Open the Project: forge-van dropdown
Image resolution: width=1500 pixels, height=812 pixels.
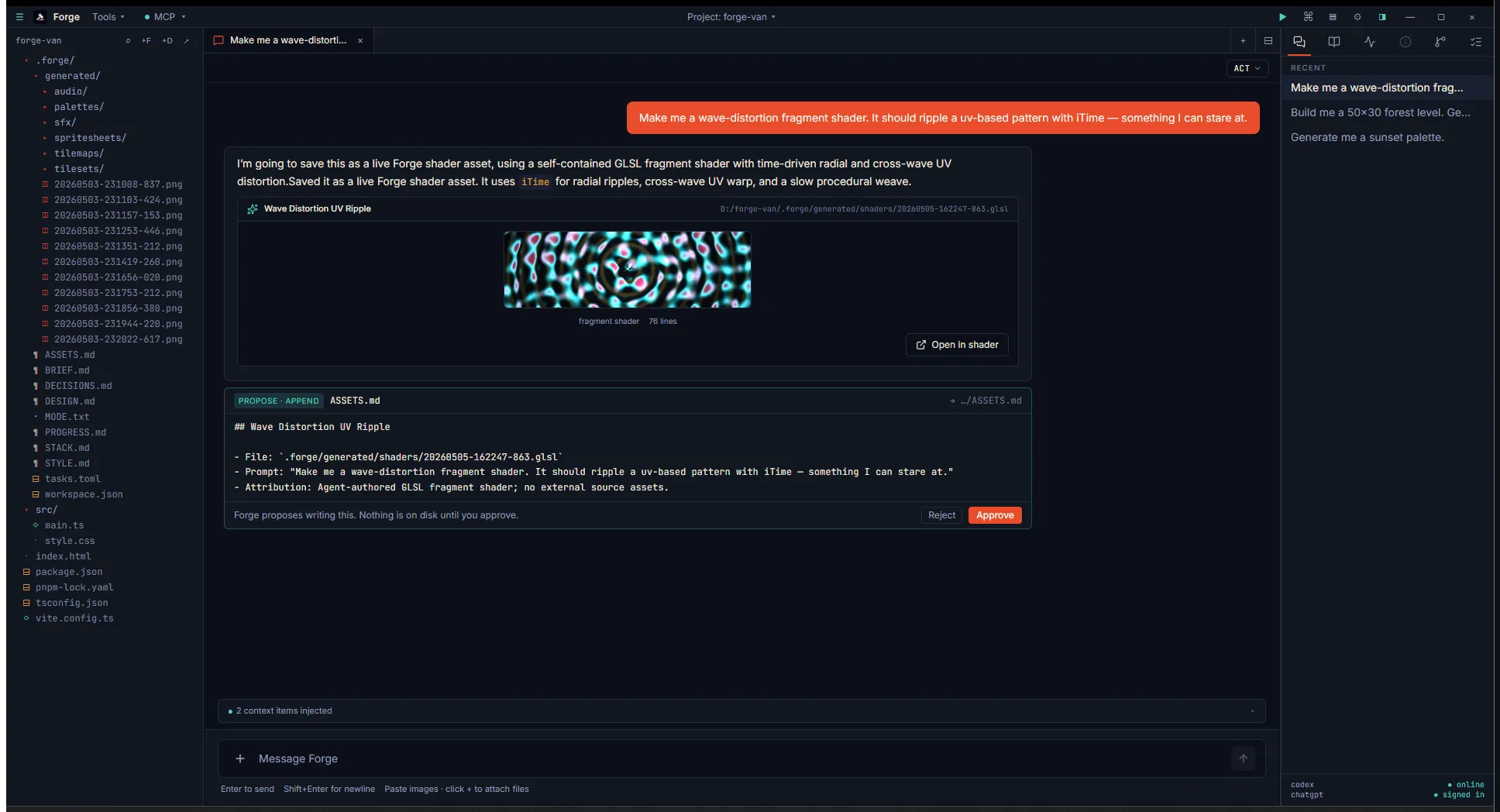tap(731, 16)
